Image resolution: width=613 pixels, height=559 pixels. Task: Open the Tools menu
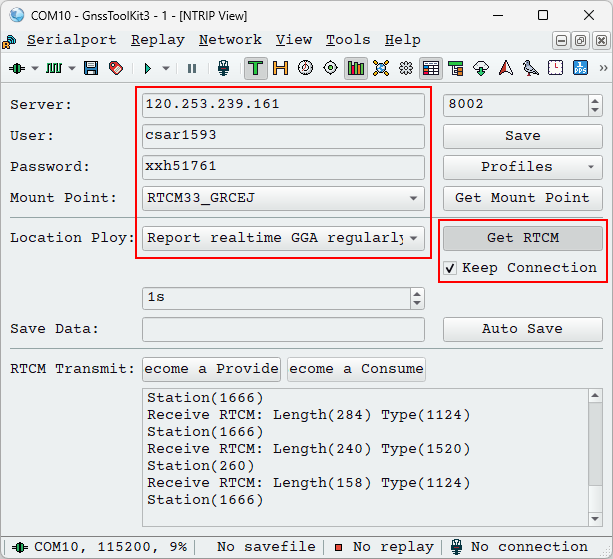[348, 40]
